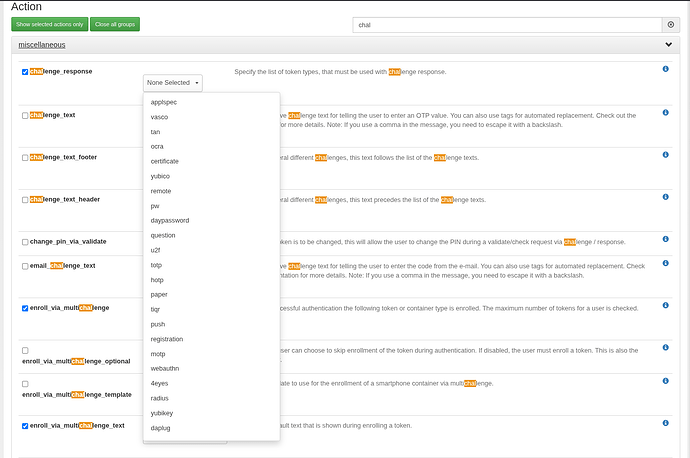
Task: Clear the search filter with the x icon
Action: click(670, 24)
